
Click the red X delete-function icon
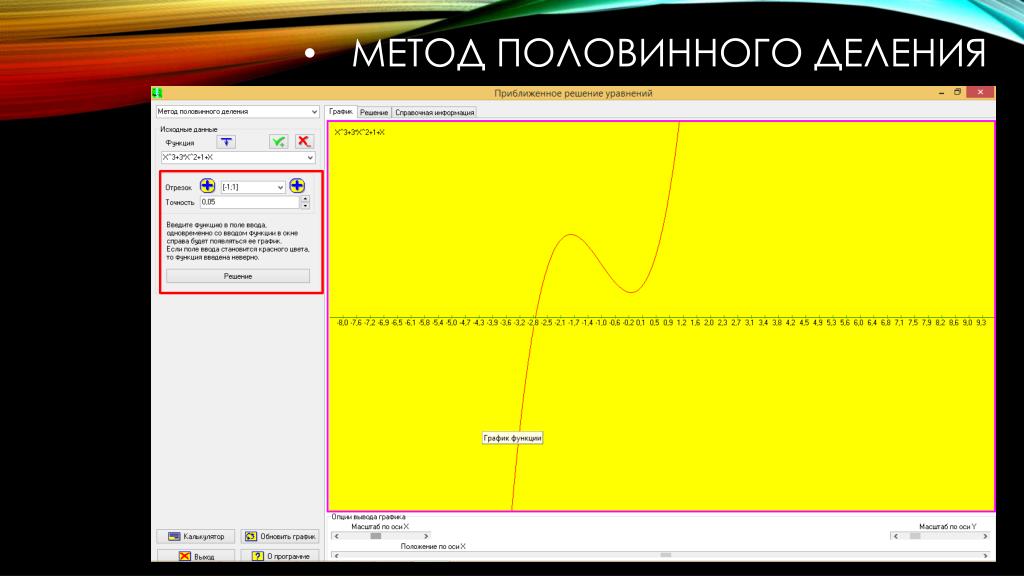tap(304, 142)
